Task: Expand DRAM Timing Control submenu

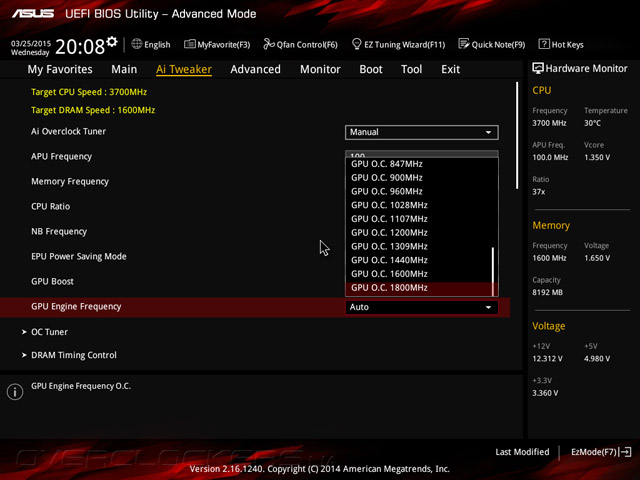Action: click(69, 355)
